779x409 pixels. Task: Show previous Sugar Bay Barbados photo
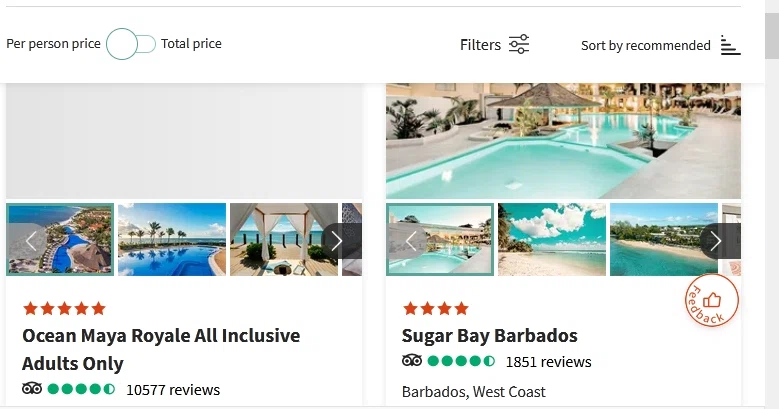click(411, 240)
